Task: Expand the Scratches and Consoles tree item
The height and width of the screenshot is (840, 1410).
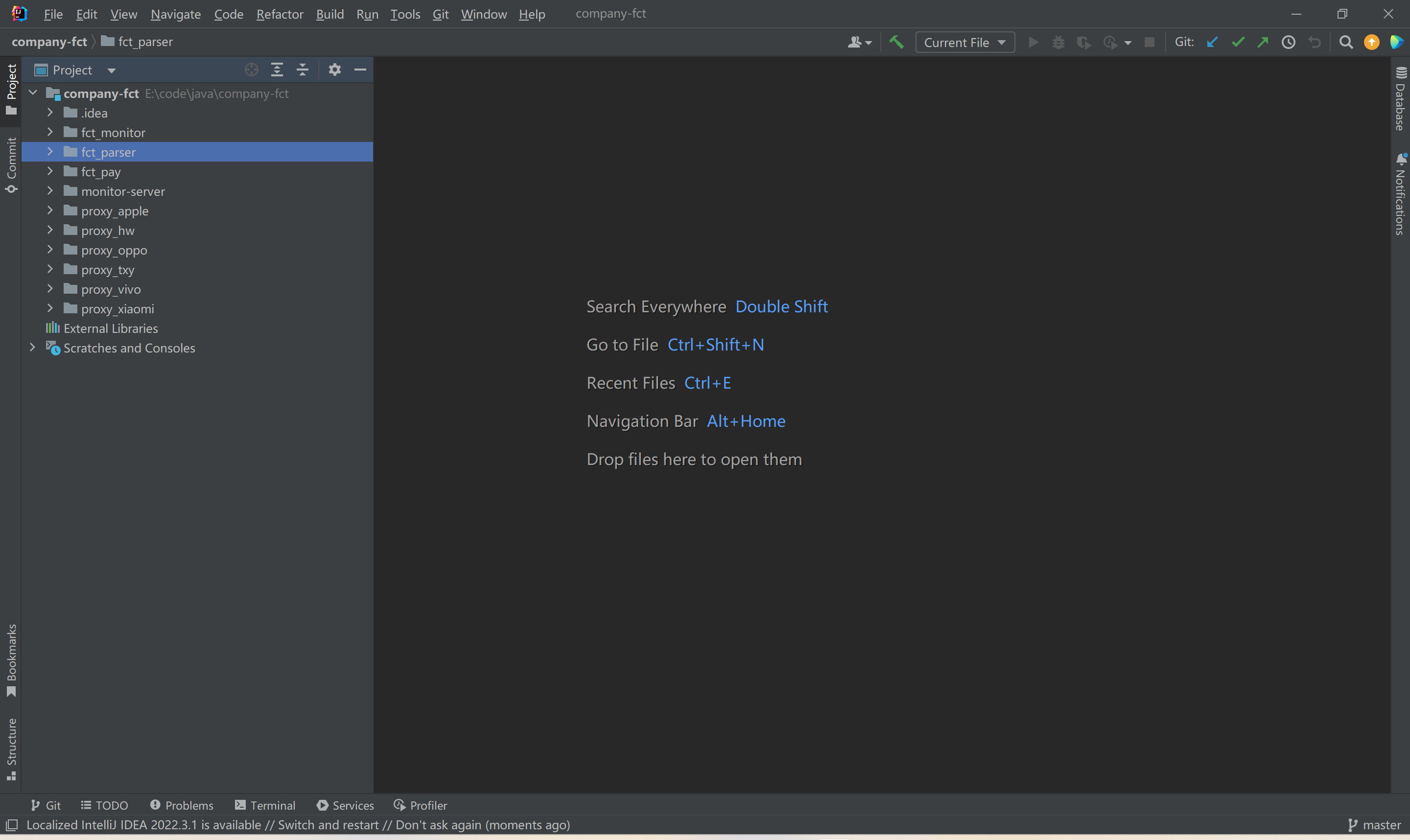Action: click(30, 348)
